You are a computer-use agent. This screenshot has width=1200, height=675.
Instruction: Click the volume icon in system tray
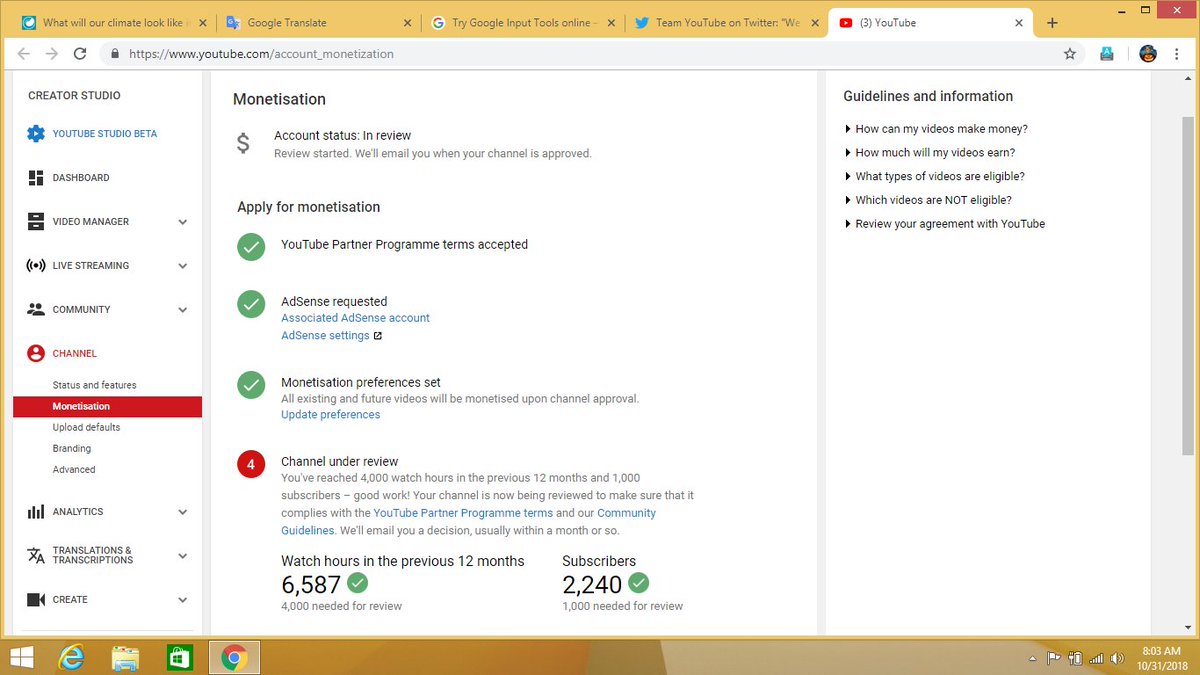pyautogui.click(x=1117, y=659)
